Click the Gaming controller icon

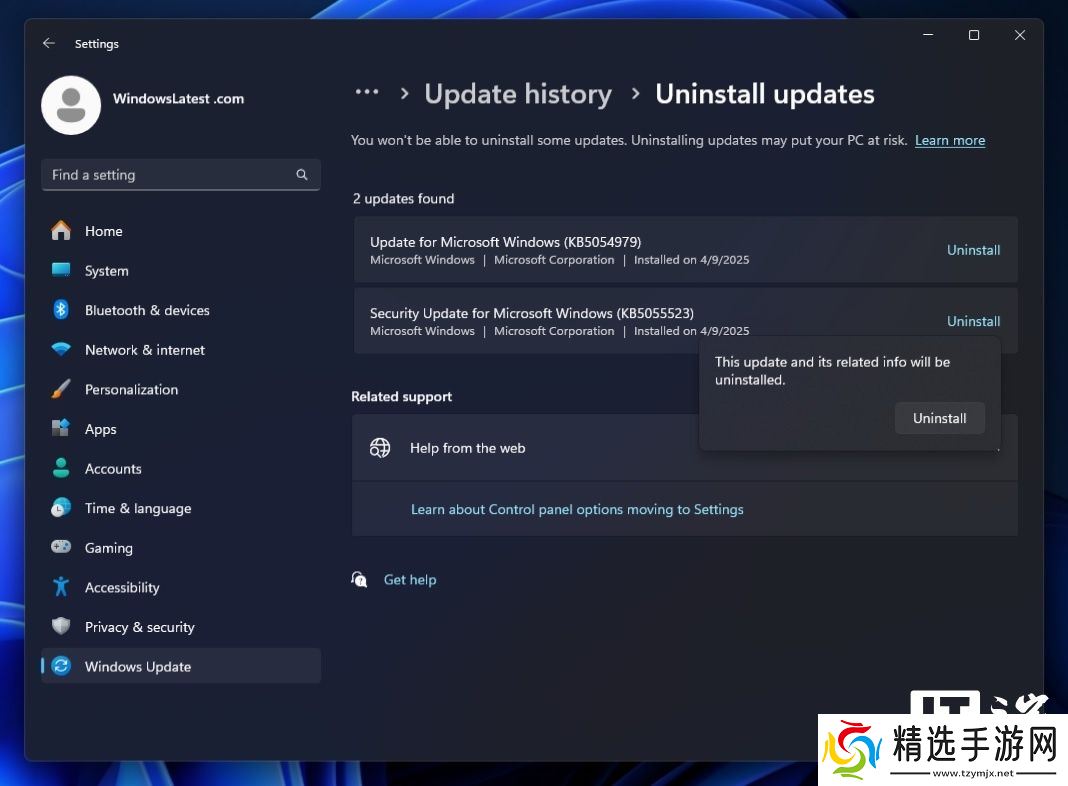[x=61, y=548]
